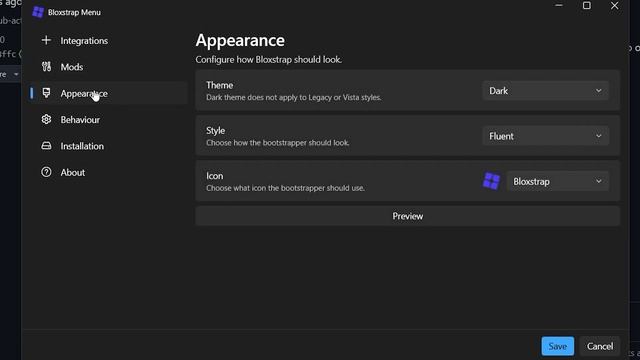Screen dimensions: 640x360
Task: Maximize the Bloxstrap Menu window
Action: pos(587,6)
